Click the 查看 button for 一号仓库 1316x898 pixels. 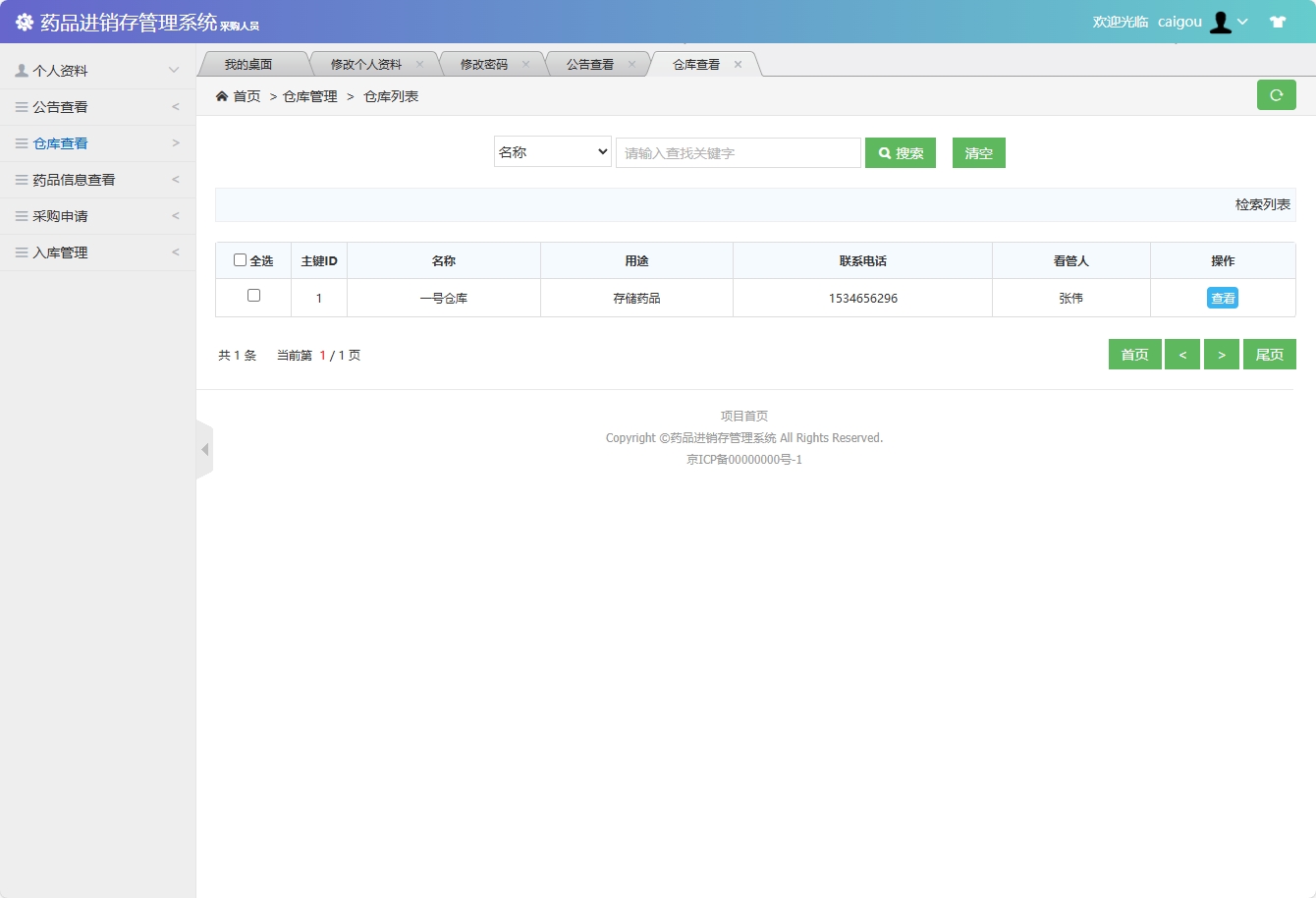coord(1222,297)
